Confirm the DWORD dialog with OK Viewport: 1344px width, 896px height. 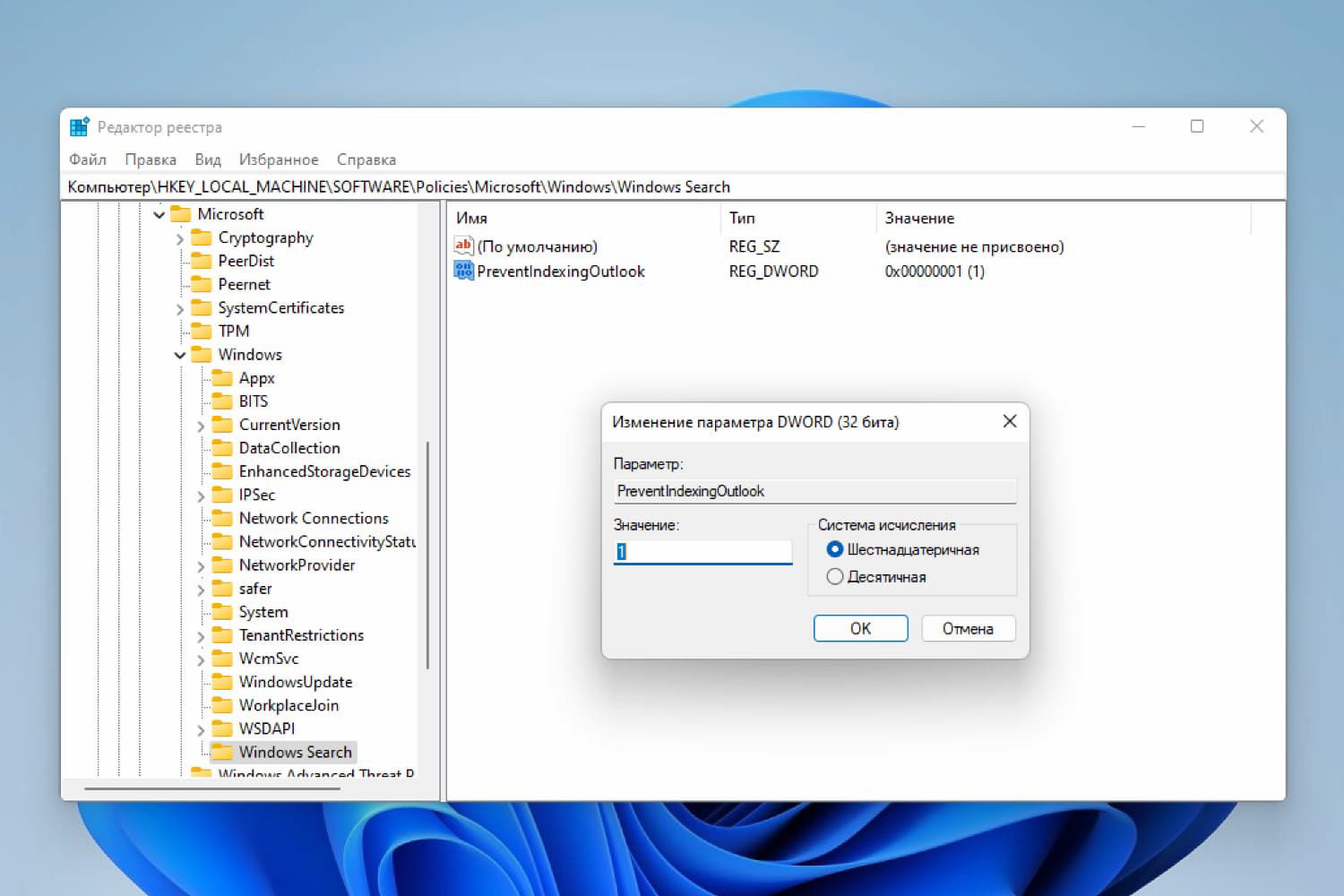pos(860,628)
